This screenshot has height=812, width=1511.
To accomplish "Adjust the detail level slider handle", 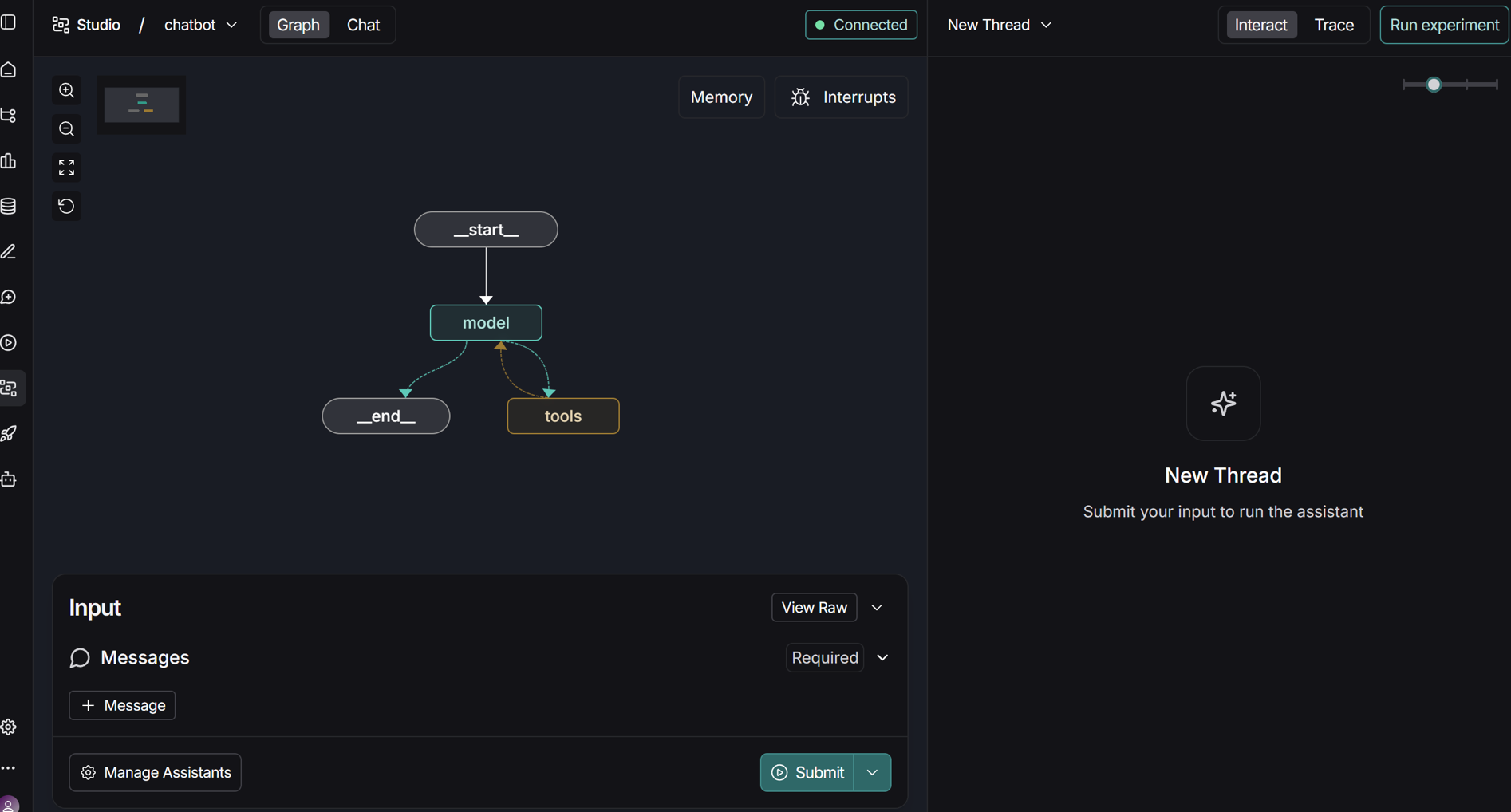I will click(x=1434, y=85).
